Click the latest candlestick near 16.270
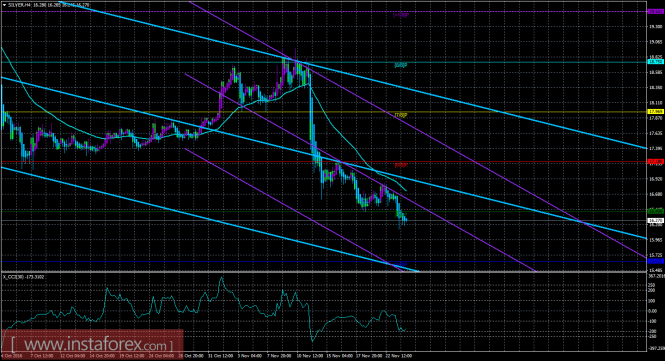The width and height of the screenshot is (665, 361). (x=406, y=220)
